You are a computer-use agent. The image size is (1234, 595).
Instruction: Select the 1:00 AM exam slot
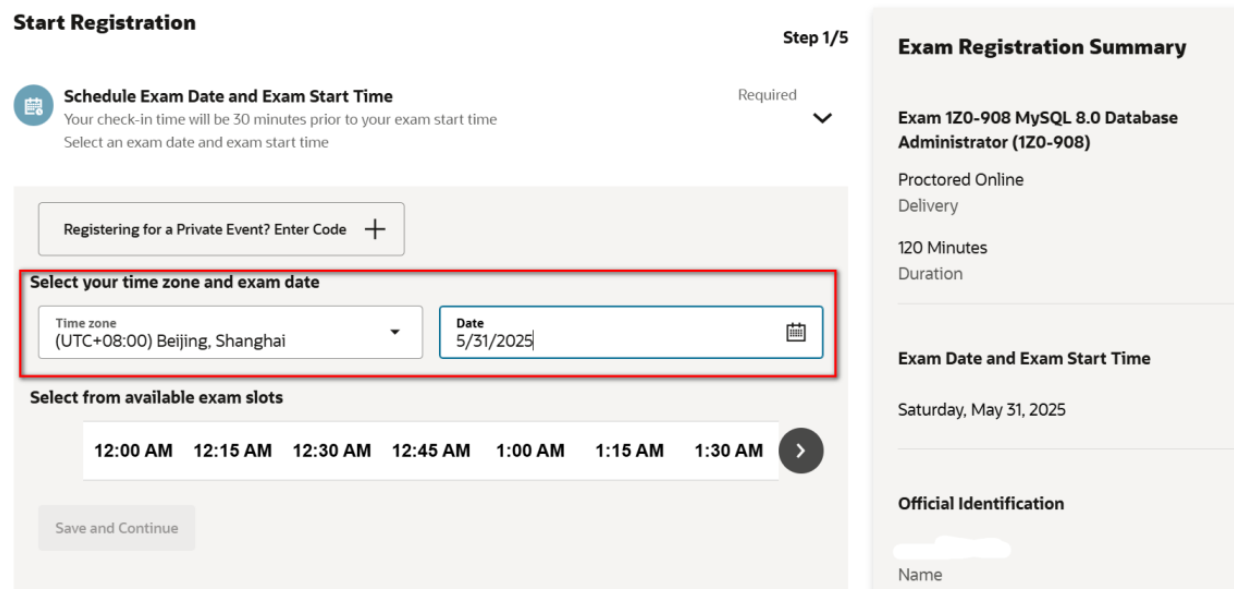tap(530, 451)
